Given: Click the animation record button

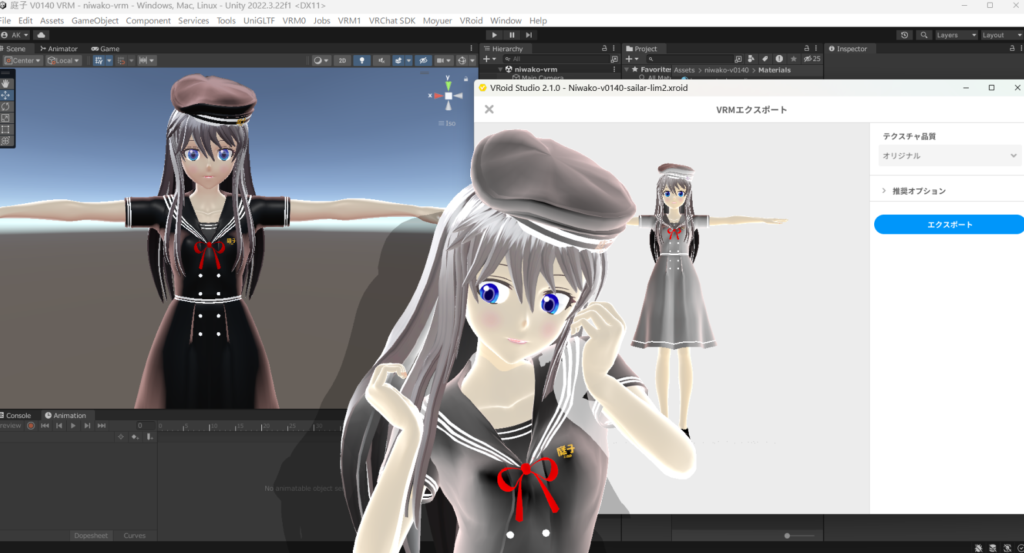Looking at the screenshot, I should pos(31,426).
